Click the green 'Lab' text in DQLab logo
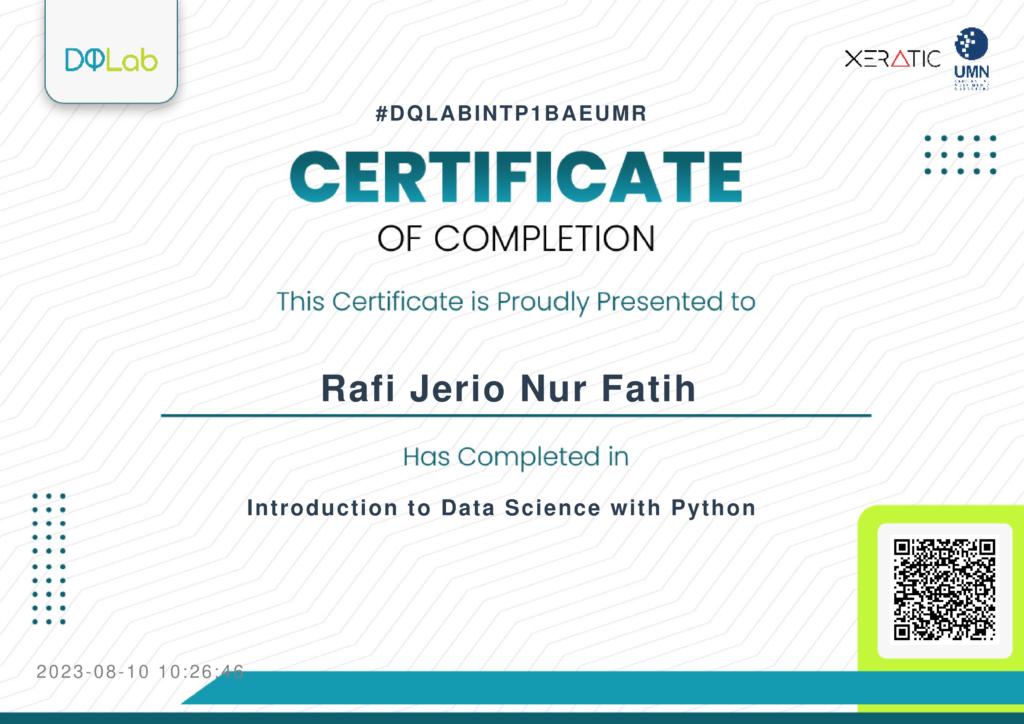The width and height of the screenshot is (1024, 724). (130, 60)
